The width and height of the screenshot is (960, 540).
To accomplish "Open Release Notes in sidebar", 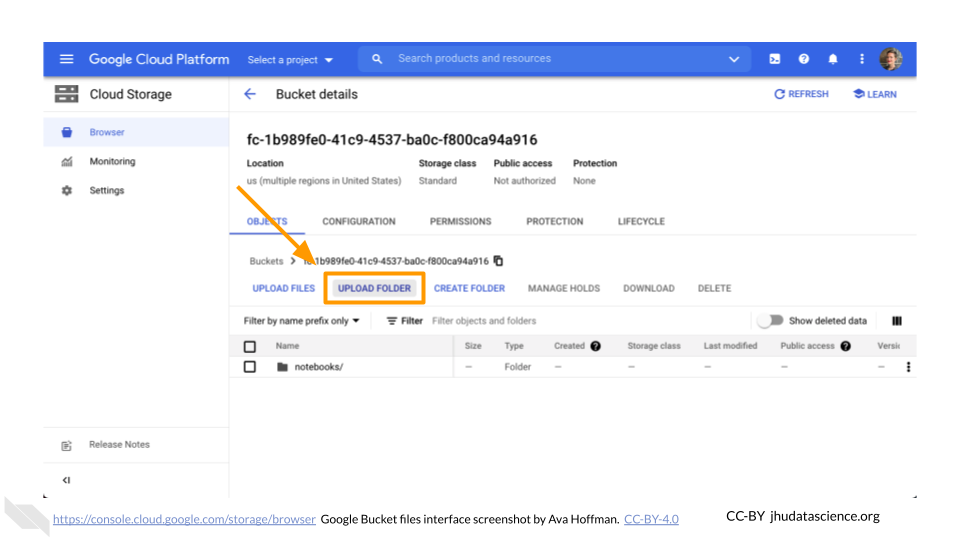I will 119,444.
